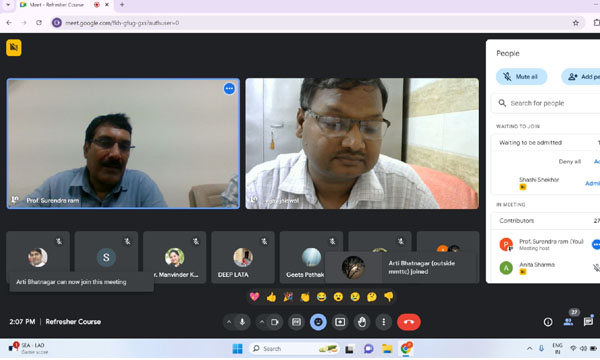Toggle the microphone on or off
Image resolution: width=600 pixels, height=360 pixels.
242,322
